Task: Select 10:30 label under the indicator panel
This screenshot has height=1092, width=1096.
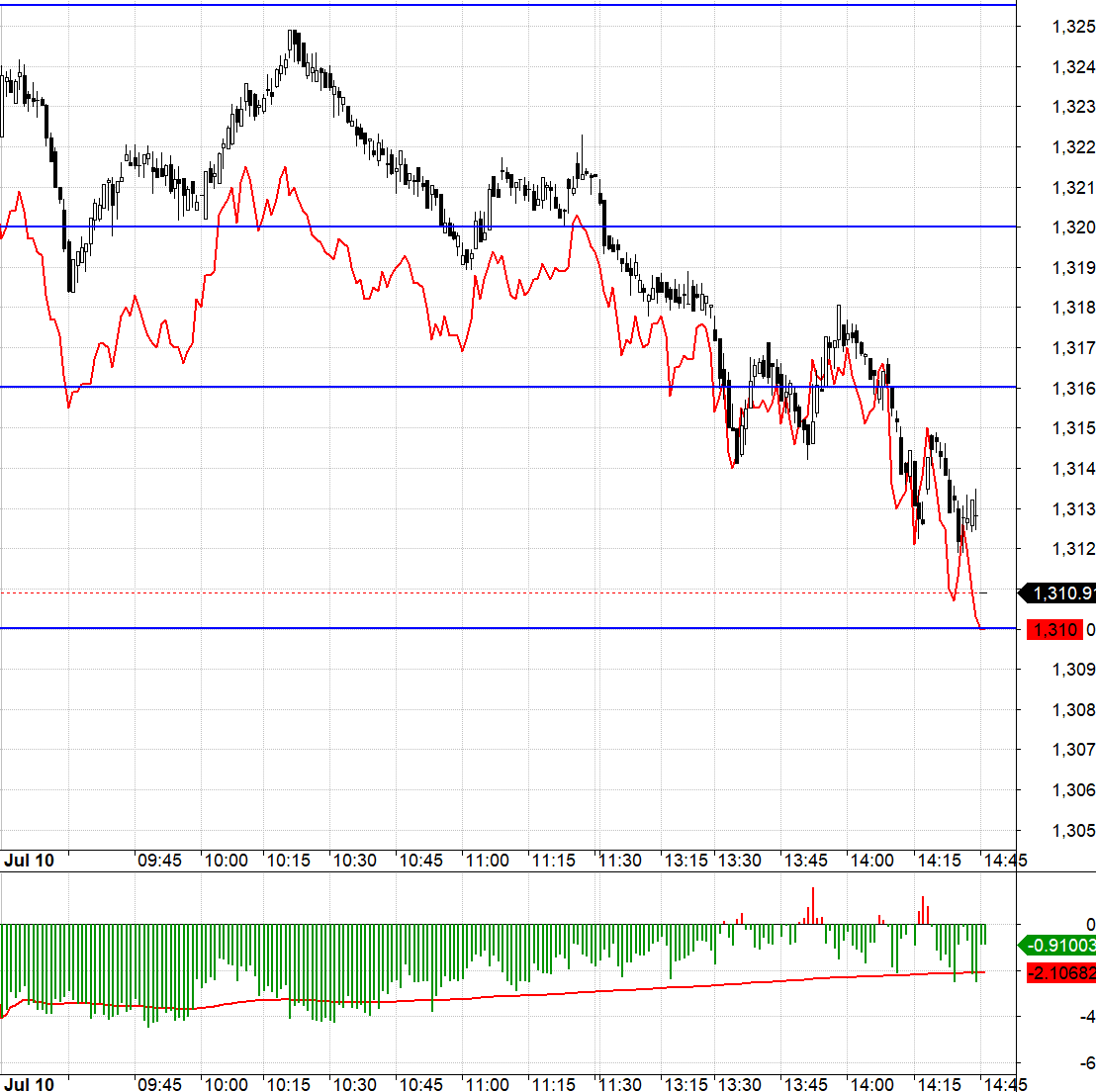Action: pos(354,1085)
